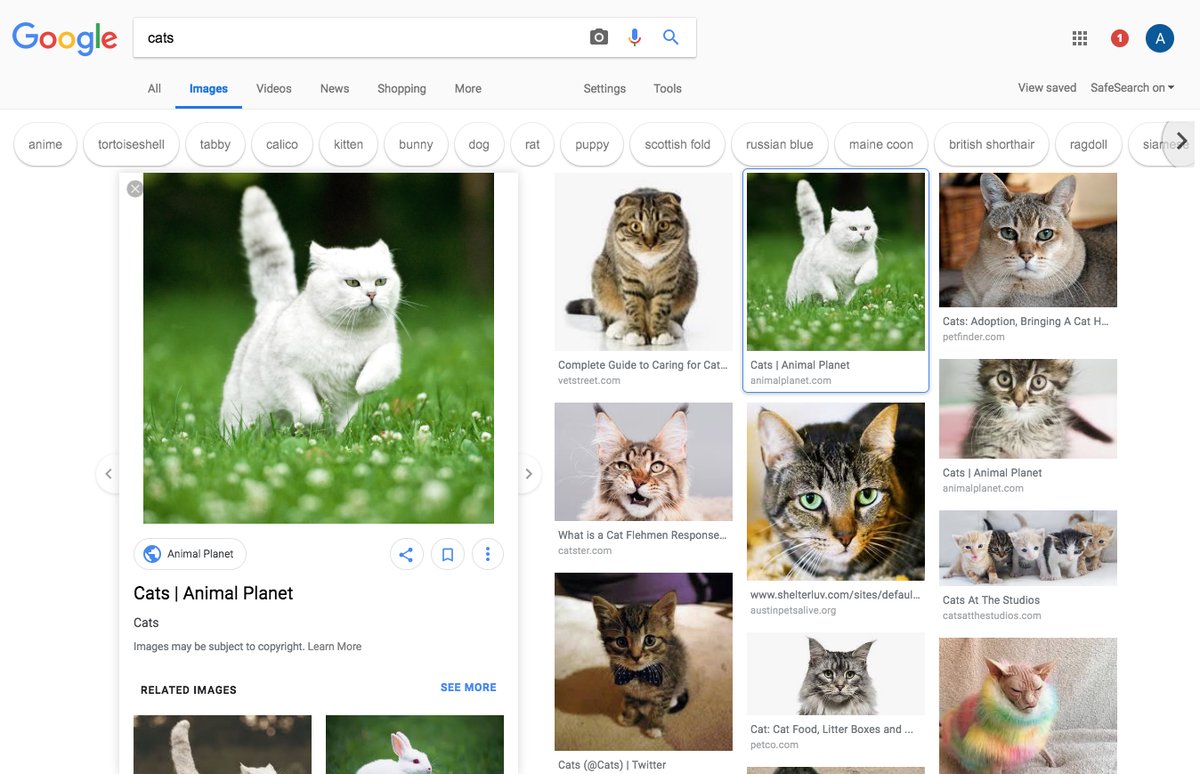The image size is (1200, 774).
Task: Select the kitten filter chip
Action: (348, 144)
